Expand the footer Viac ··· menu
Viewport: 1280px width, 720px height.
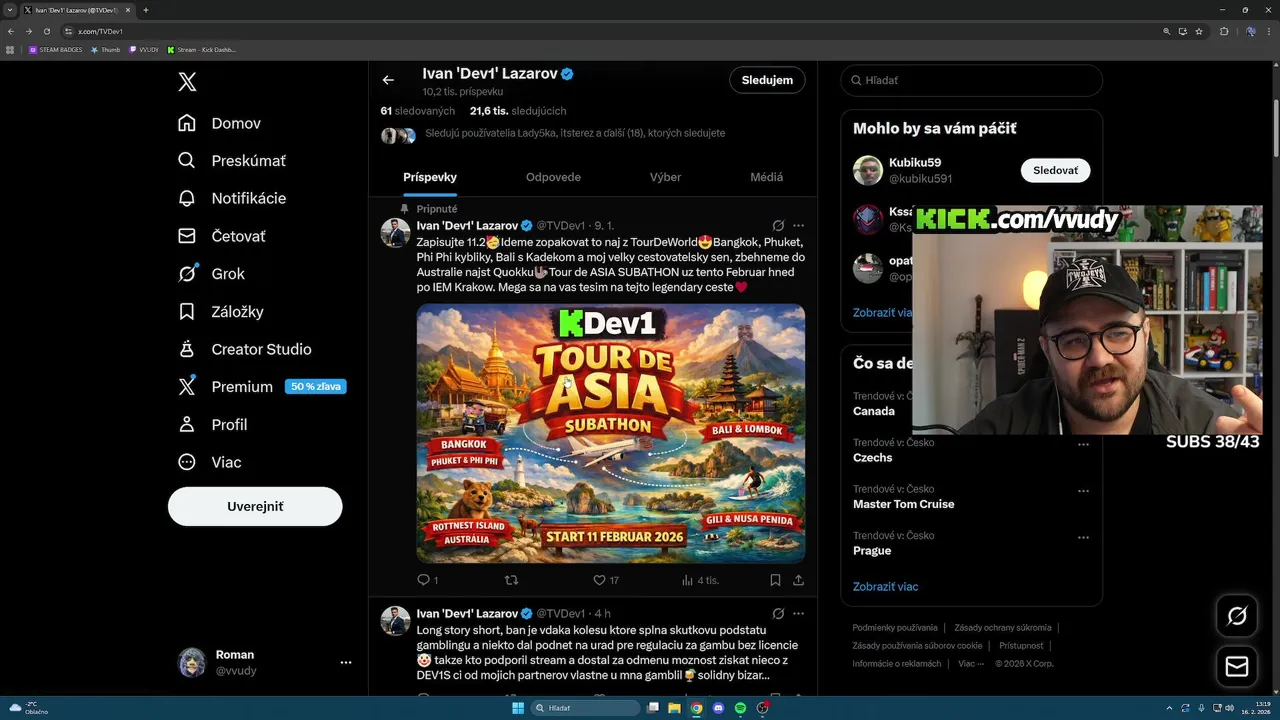[x=971, y=663]
